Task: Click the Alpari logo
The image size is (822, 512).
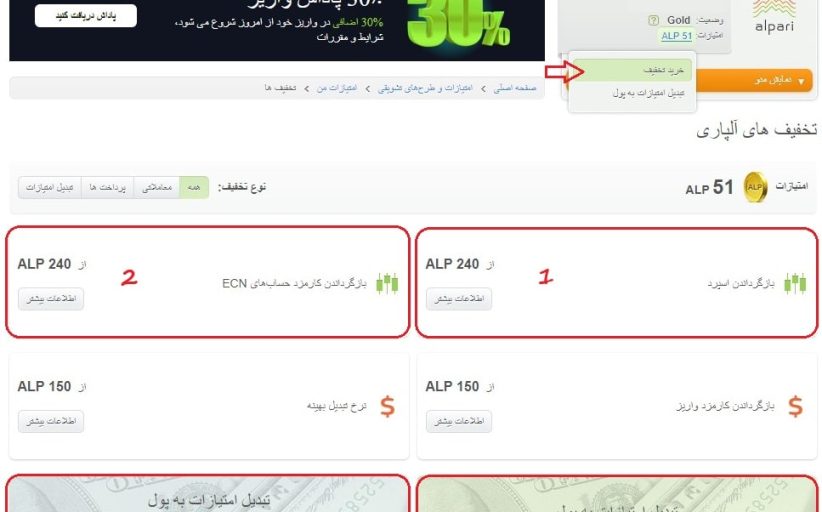Action: pyautogui.click(x=774, y=17)
